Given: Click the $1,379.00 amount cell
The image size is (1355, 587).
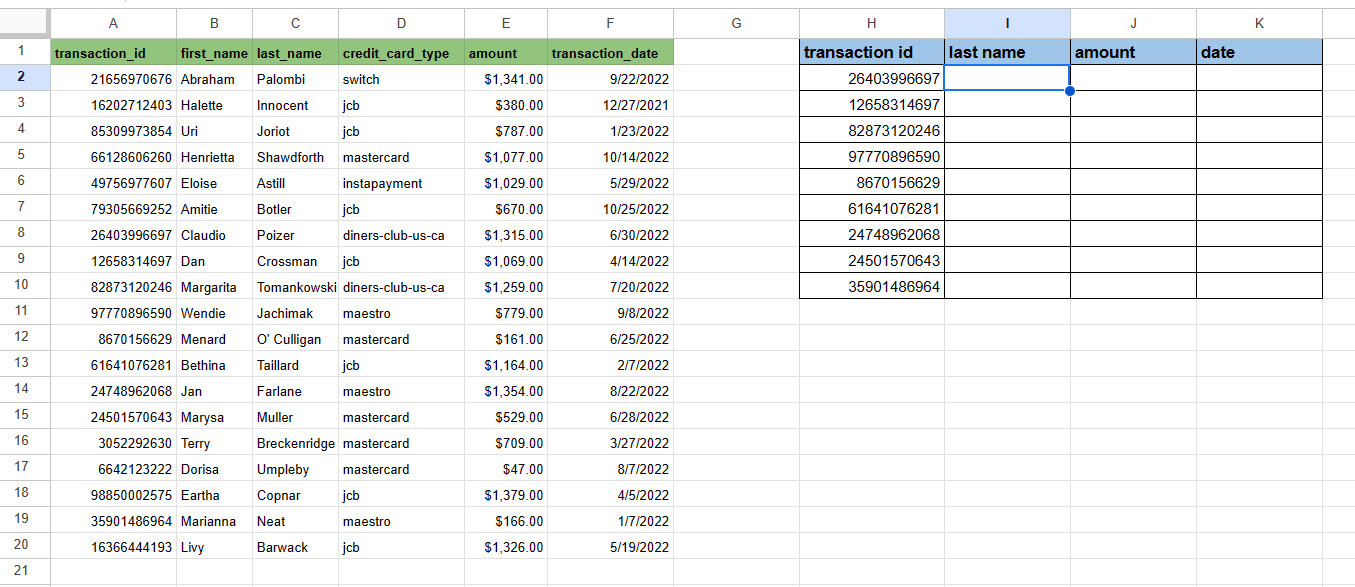Looking at the screenshot, I should pyautogui.click(x=506, y=495).
